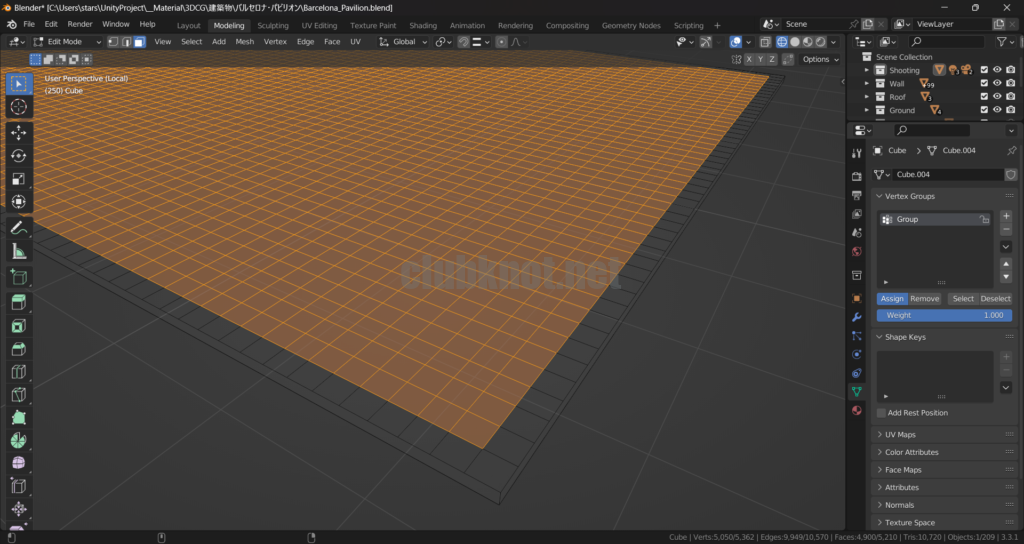Open the Modifier properties wrench tab
The width and height of the screenshot is (1024, 544).
(x=857, y=317)
